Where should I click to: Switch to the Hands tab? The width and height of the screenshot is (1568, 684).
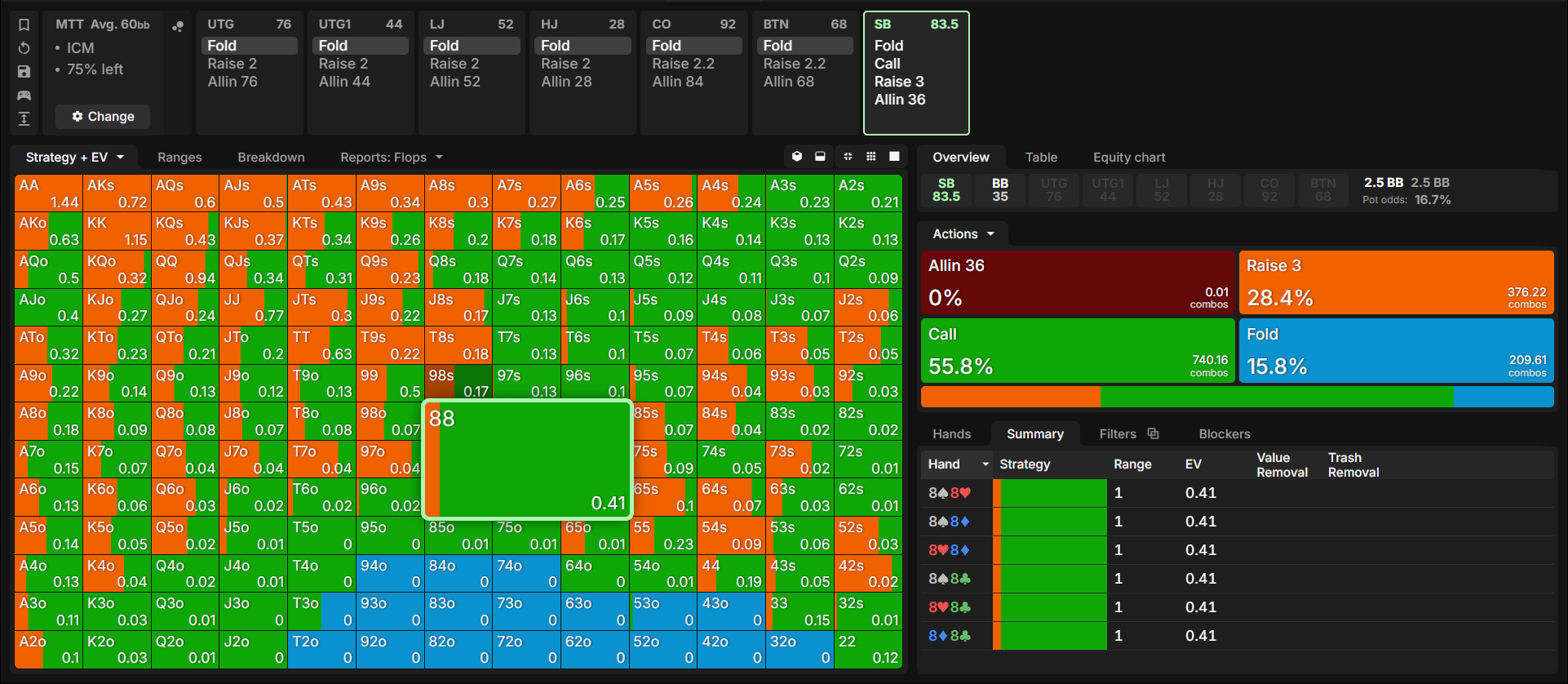952,434
